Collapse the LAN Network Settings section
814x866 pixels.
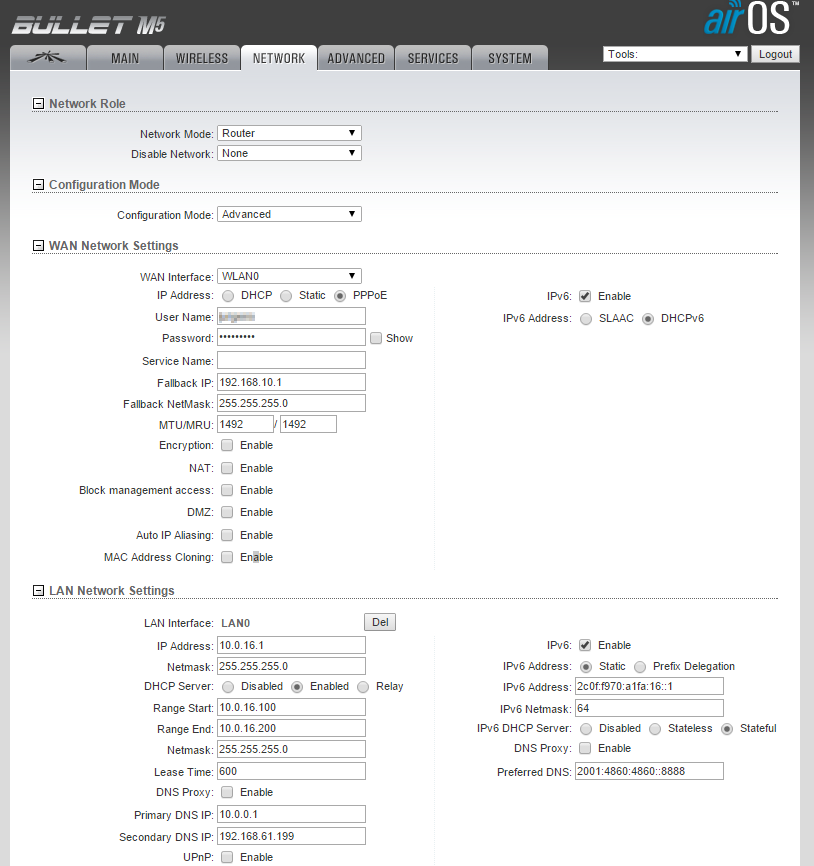[37, 591]
